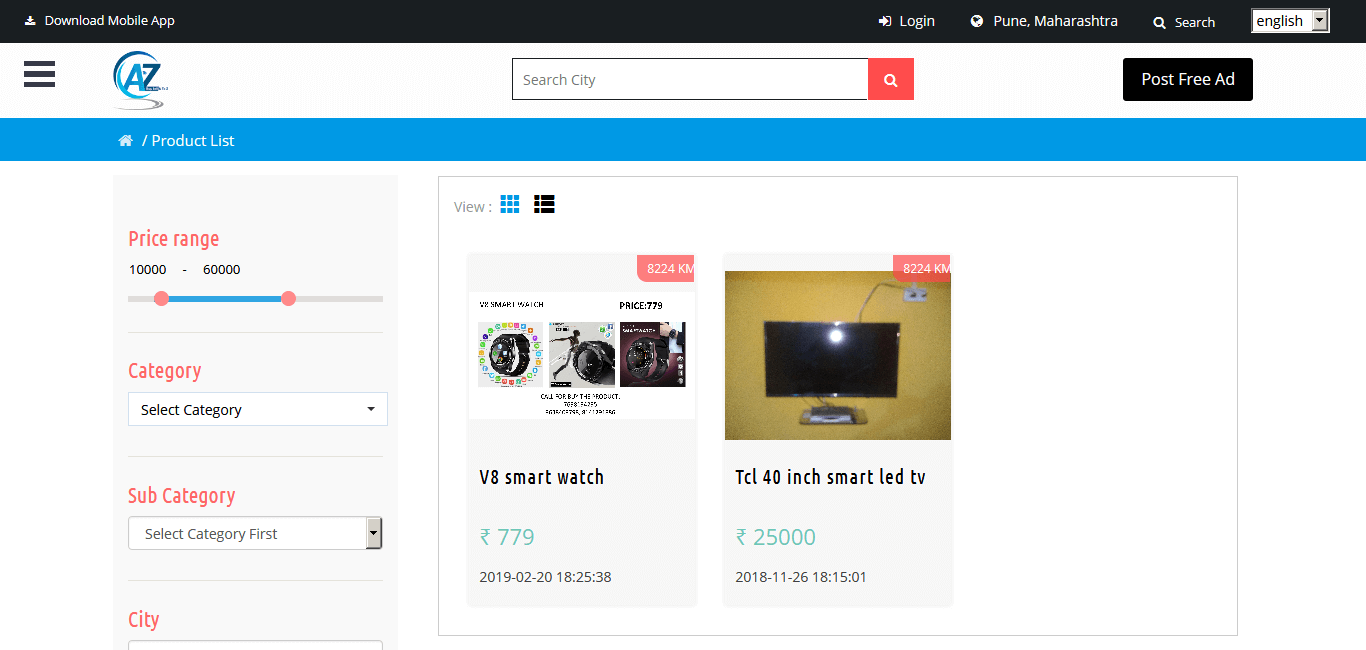Click the login arrow icon
The height and width of the screenshot is (650, 1366).
click(x=885, y=21)
